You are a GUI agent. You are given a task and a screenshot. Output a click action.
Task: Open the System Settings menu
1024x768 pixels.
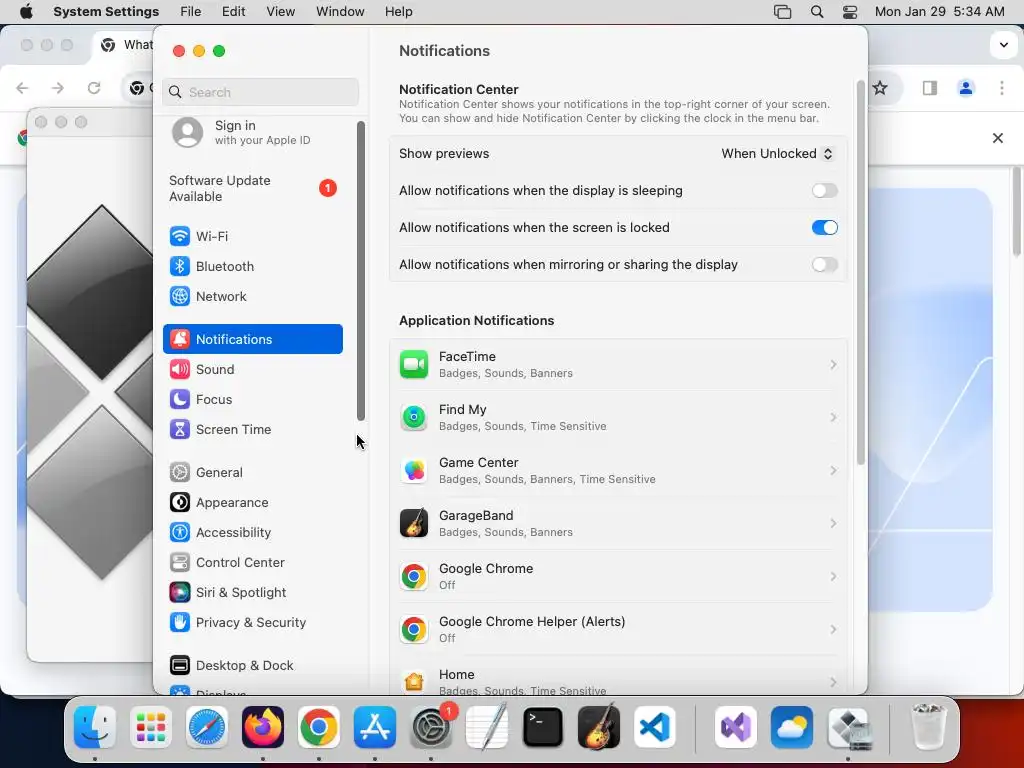pos(106,12)
